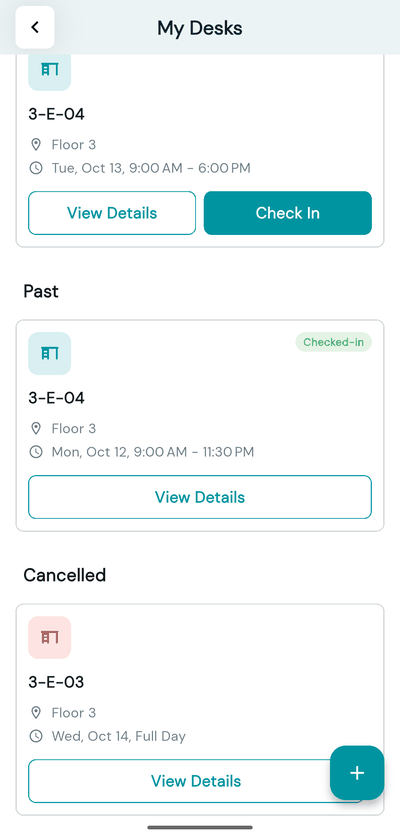Image resolution: width=400 pixels, height=839 pixels.
Task: Tap the green Checked-in status badge
Action: click(334, 342)
